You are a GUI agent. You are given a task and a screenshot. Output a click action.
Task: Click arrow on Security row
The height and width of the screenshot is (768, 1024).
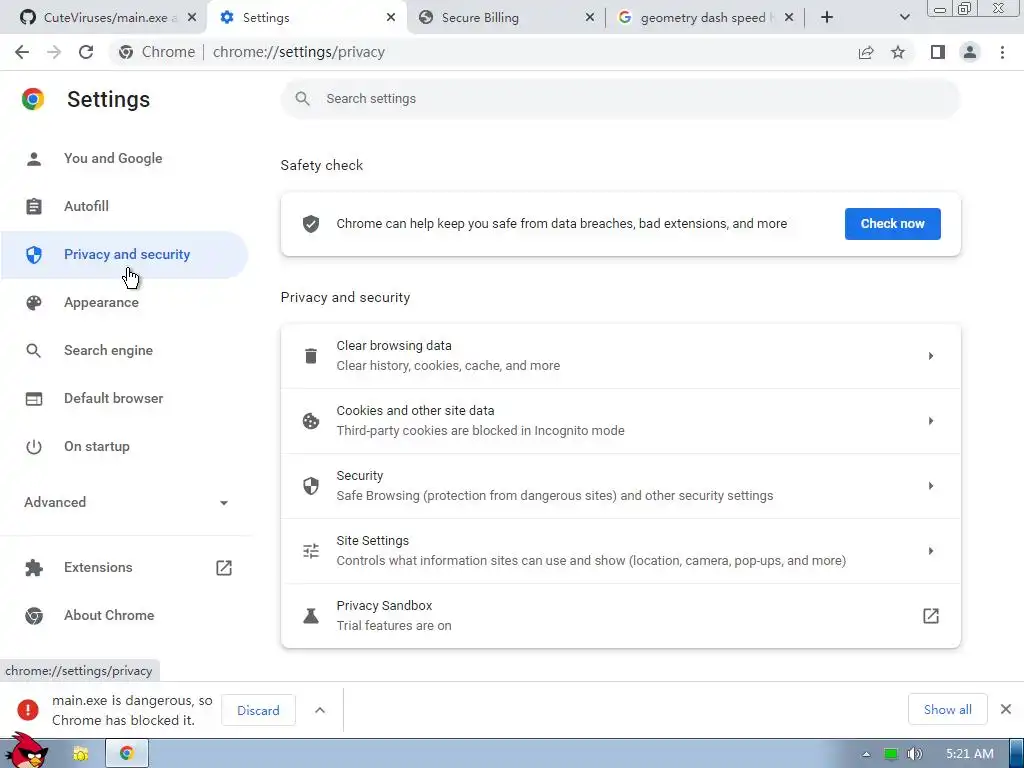pos(931,486)
